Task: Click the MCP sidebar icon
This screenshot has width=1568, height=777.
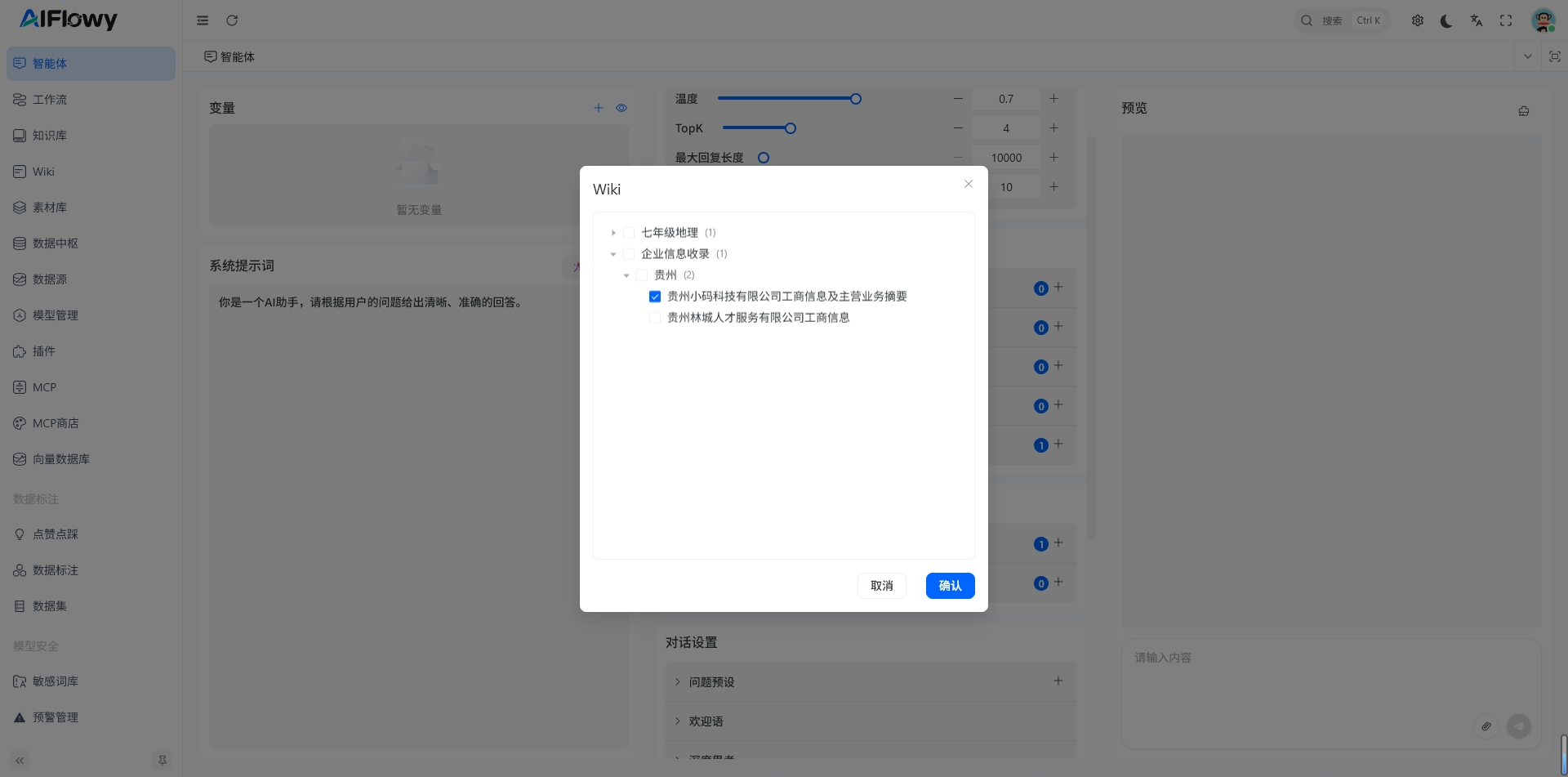Action: [x=20, y=387]
